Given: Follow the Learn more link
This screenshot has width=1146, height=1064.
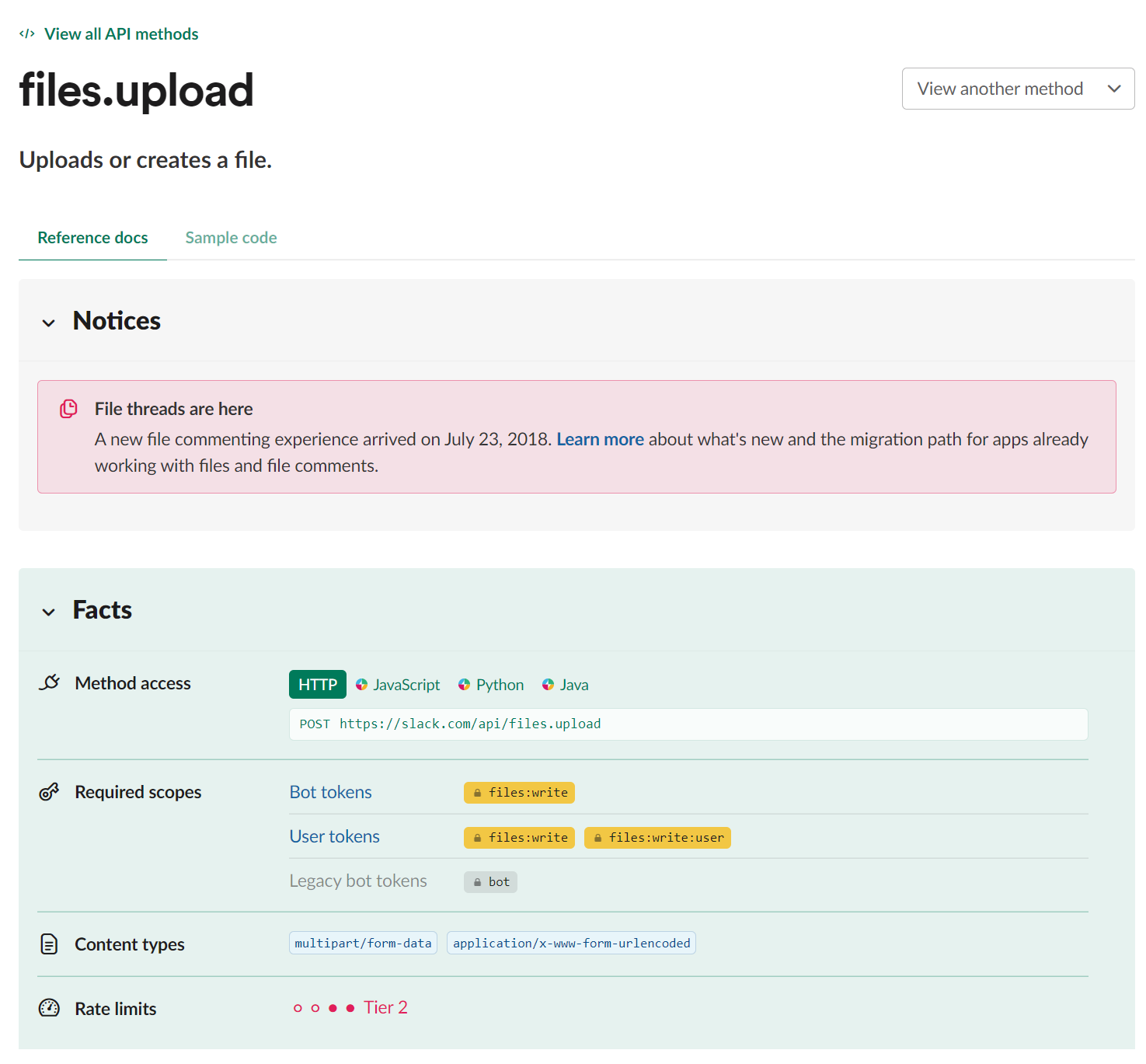Looking at the screenshot, I should [600, 439].
